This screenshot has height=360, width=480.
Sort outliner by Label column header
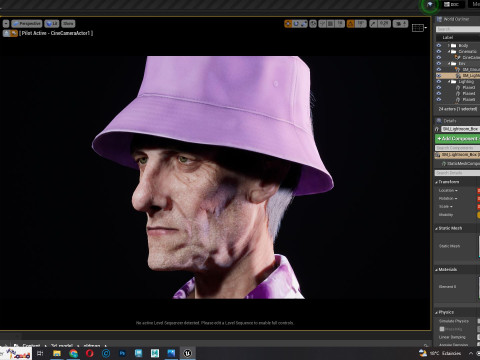[448, 37]
